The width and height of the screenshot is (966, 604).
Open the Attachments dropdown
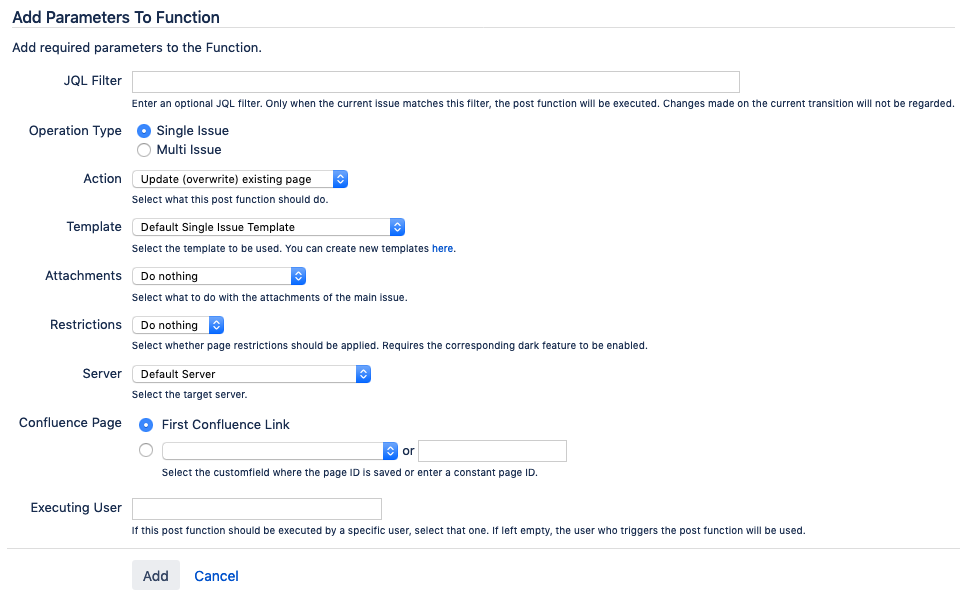218,276
